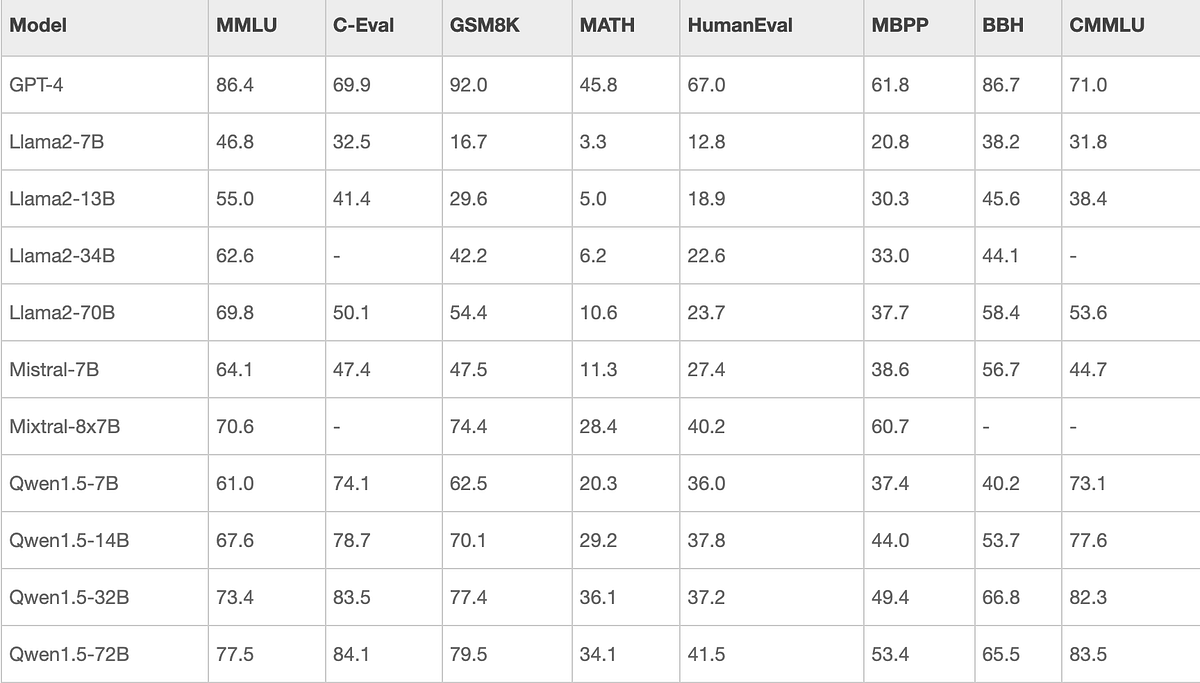The image size is (1200, 683).
Task: Select Llama2-70B BBH value 58.4
Action: [1001, 313]
